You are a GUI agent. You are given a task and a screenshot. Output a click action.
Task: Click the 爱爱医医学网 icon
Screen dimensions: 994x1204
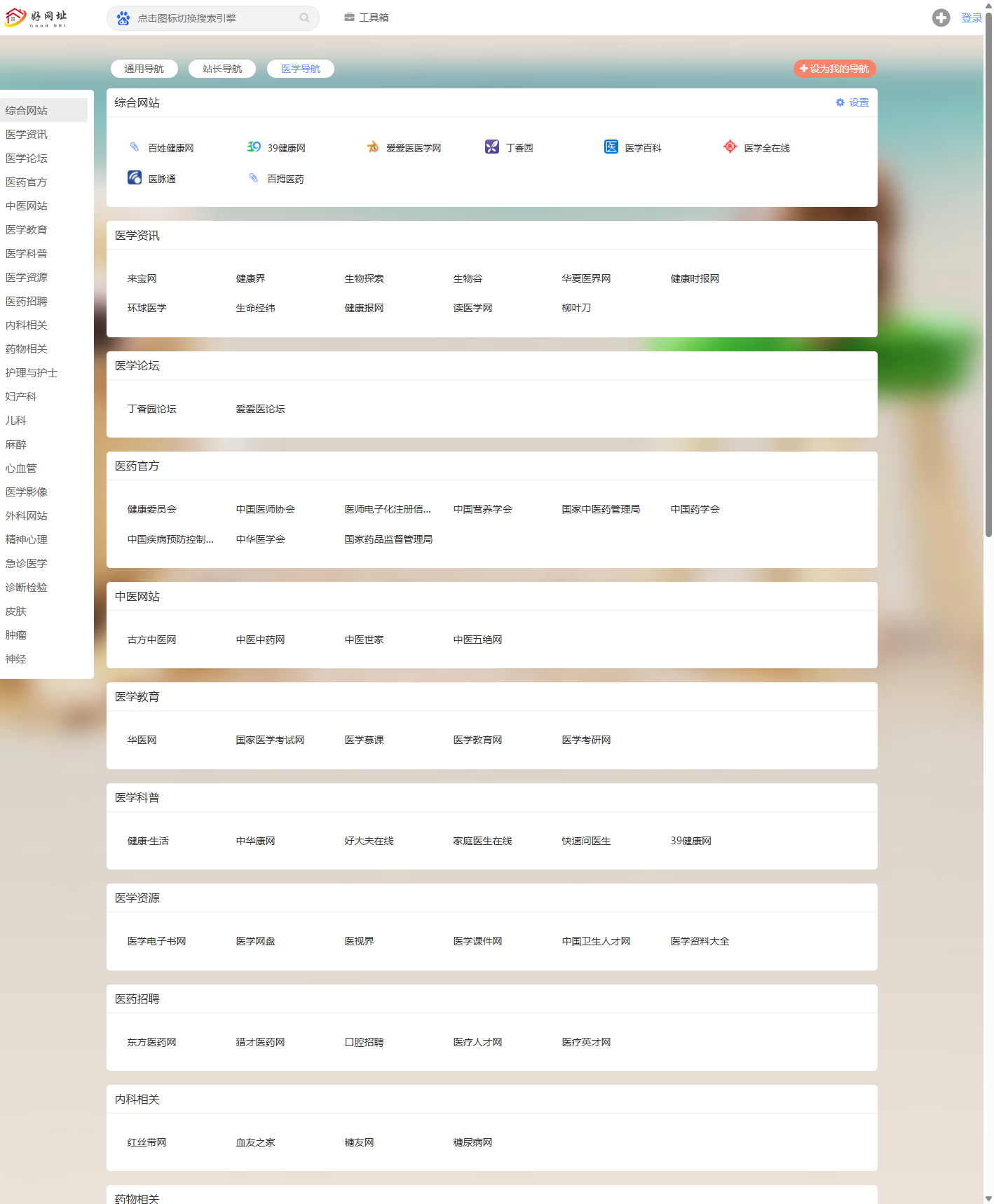tap(373, 147)
